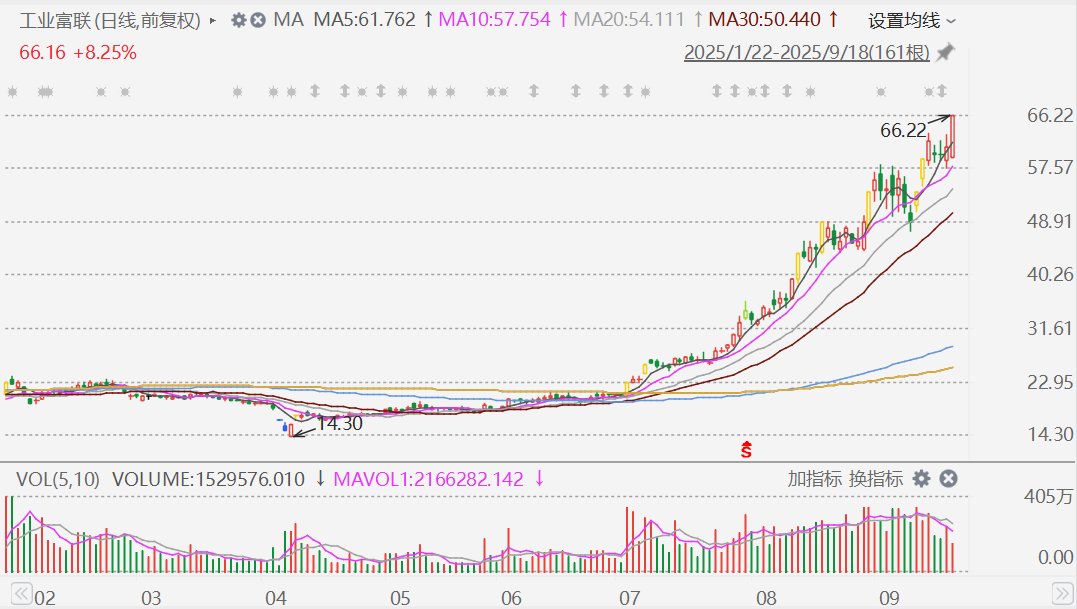Expand triangle beside 工业富联(日线,前复权) title

pyautogui.click(x=213, y=21)
